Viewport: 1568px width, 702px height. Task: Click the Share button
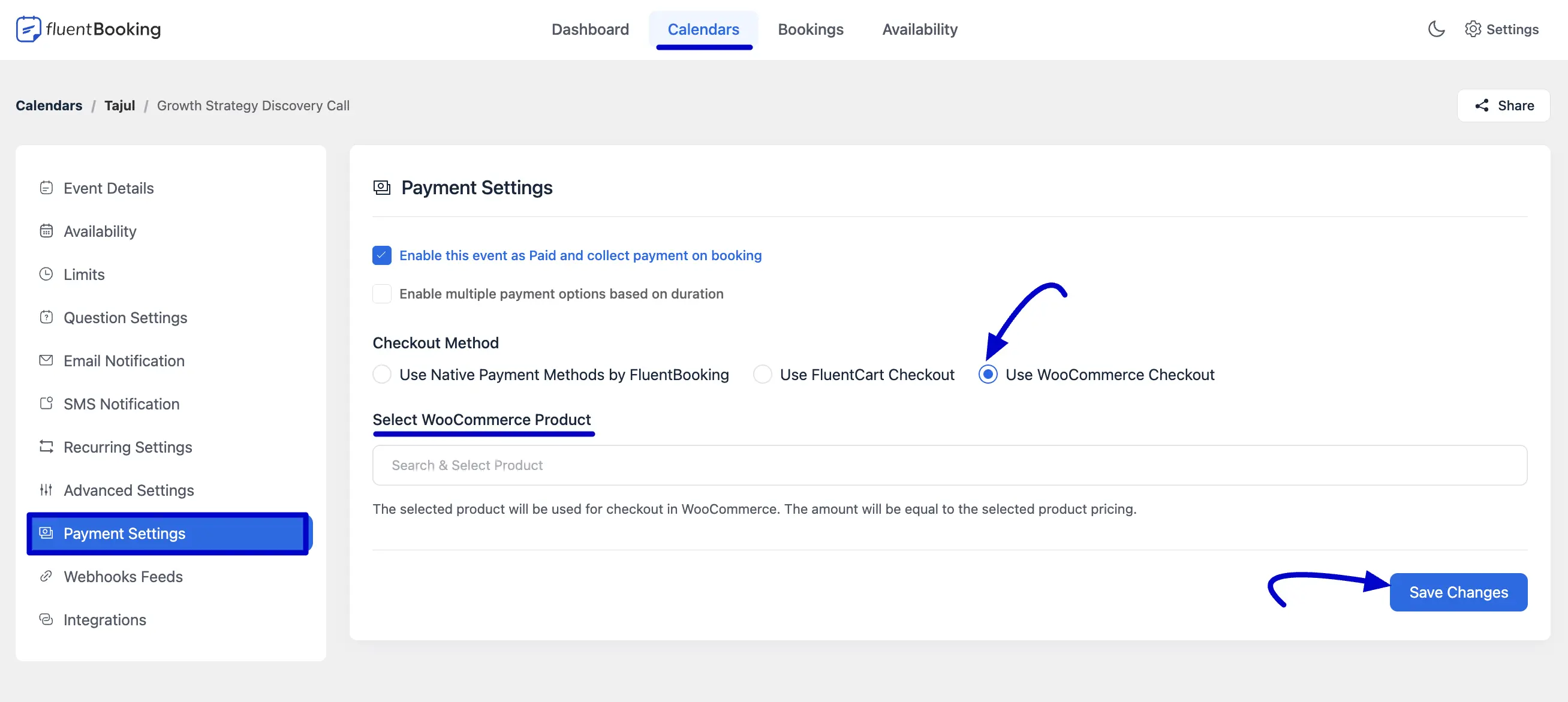pyautogui.click(x=1503, y=106)
